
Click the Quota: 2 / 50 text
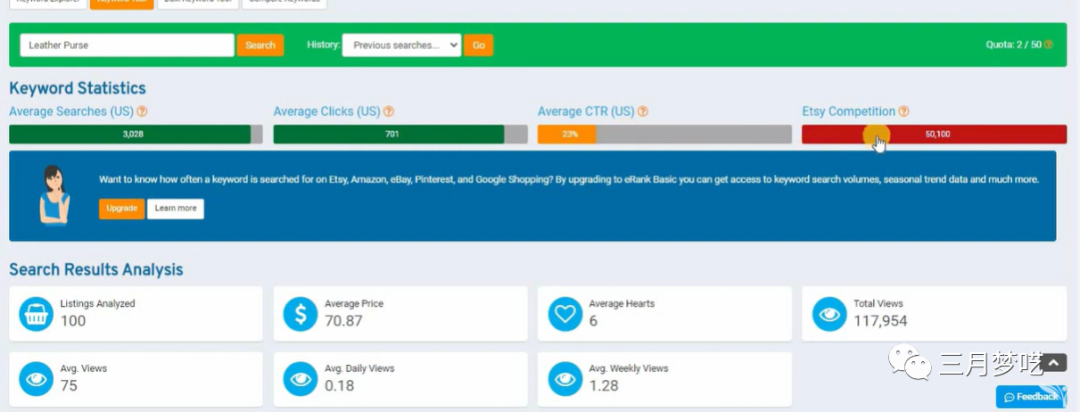1013,45
